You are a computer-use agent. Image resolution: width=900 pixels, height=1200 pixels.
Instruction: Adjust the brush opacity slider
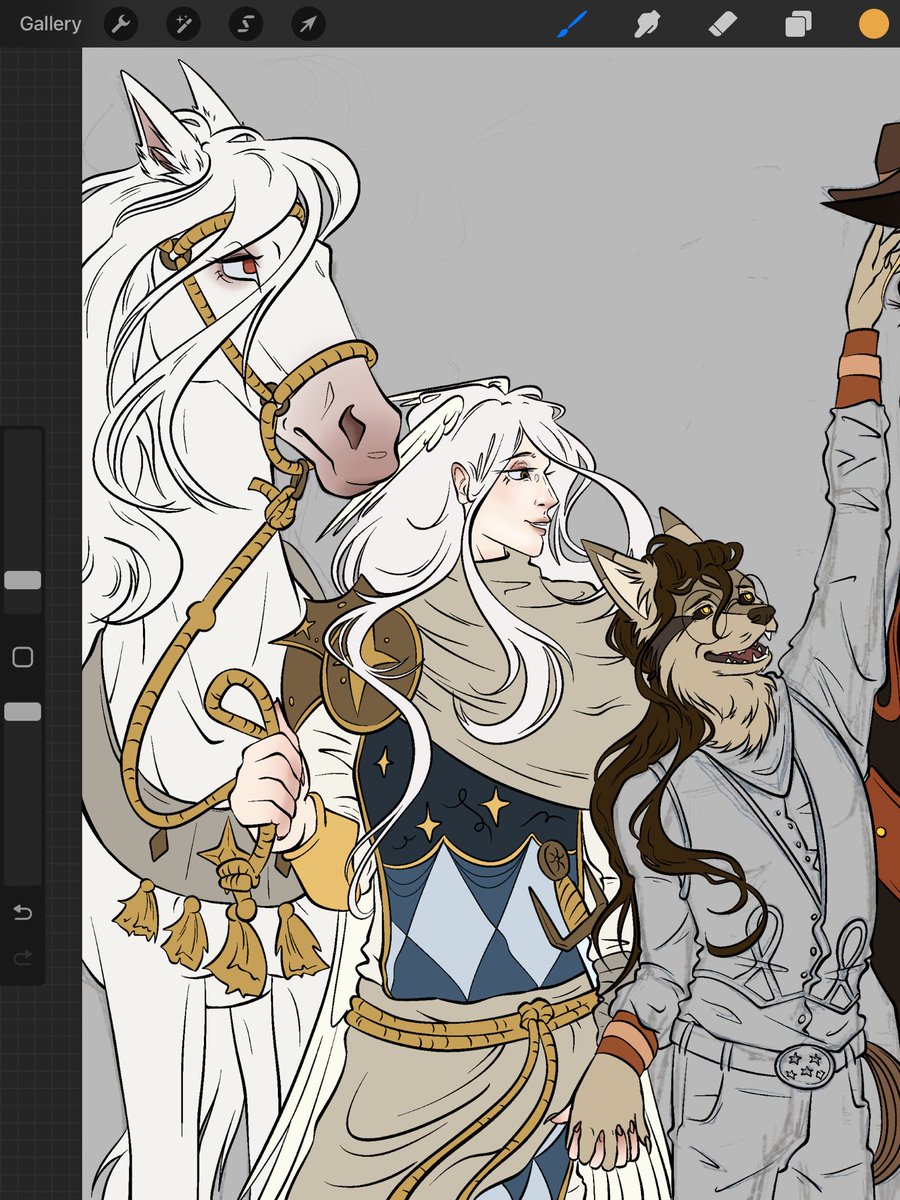pos(22,711)
